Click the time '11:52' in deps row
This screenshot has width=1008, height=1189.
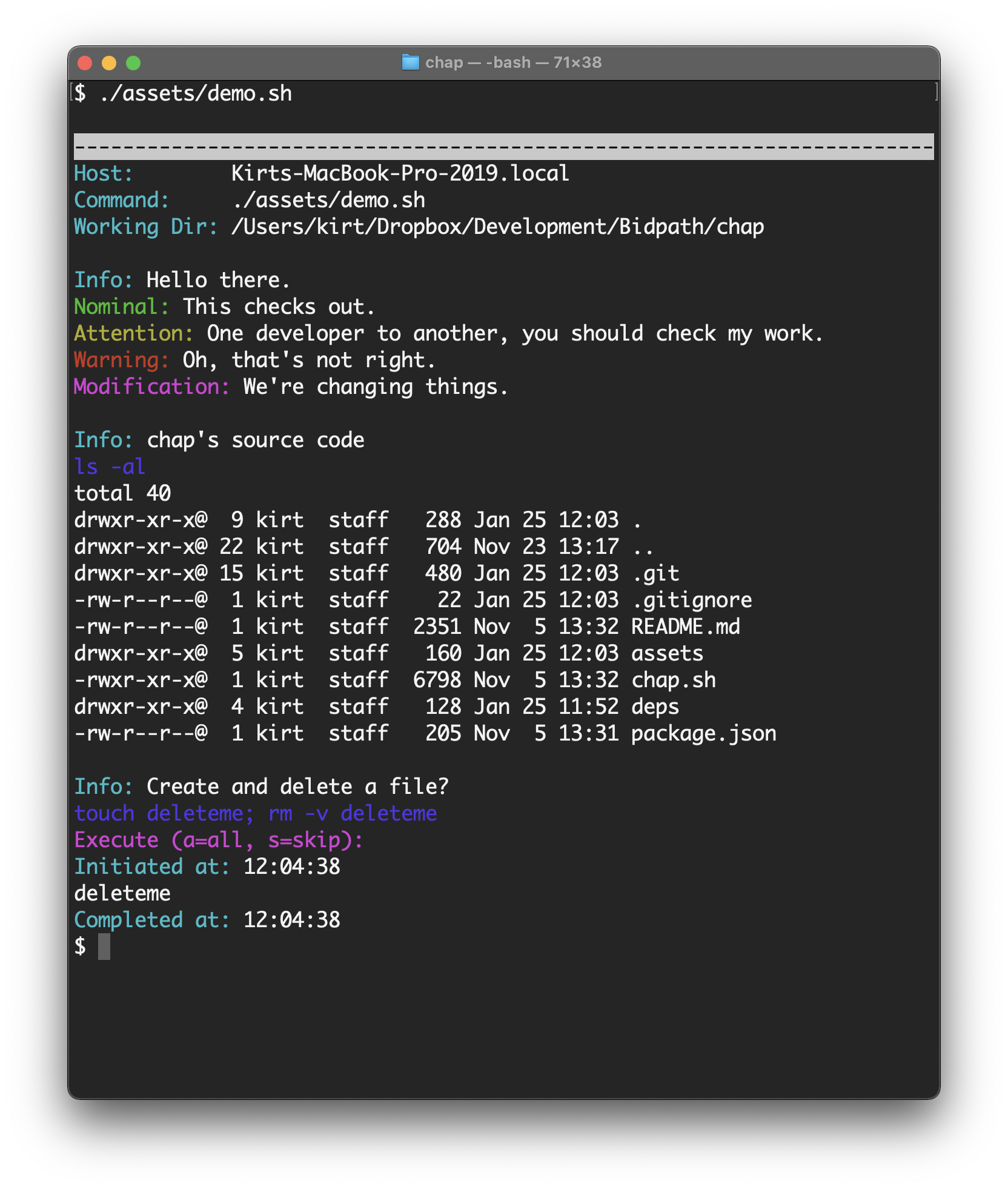[589, 707]
